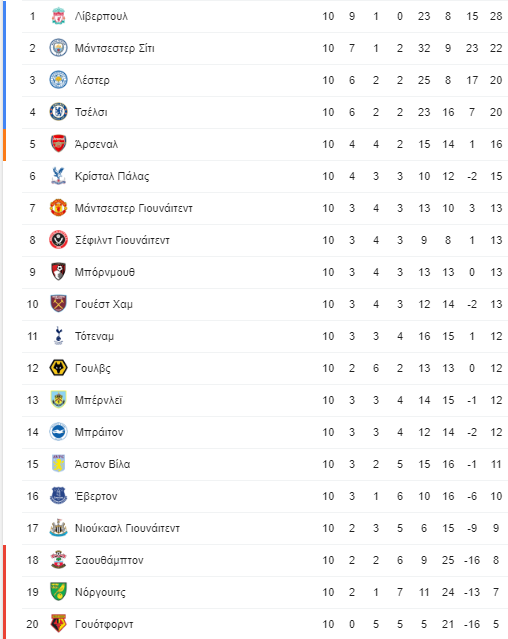Click the Chelsea club badge

point(58,112)
